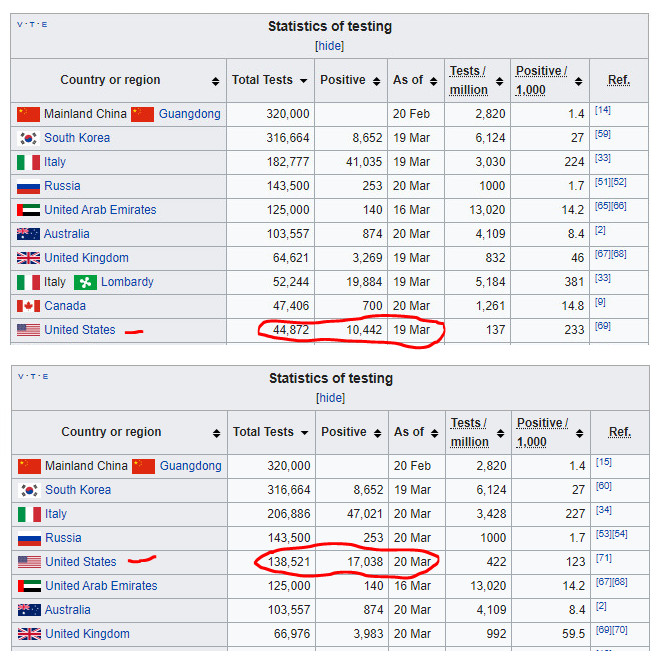Sort bottom table by Tests / million
Screen dimensions: 659x668
click(501, 433)
